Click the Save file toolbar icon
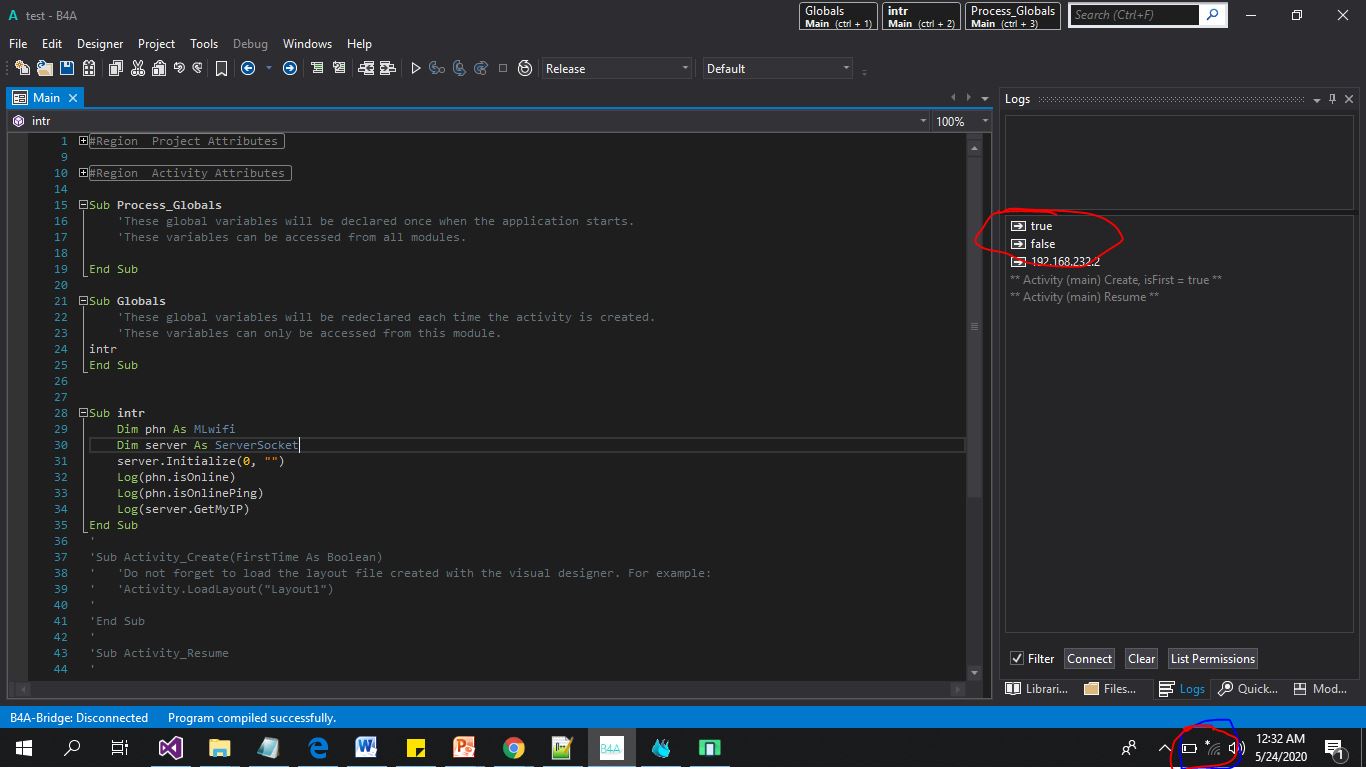This screenshot has width=1366, height=769. (x=67, y=68)
